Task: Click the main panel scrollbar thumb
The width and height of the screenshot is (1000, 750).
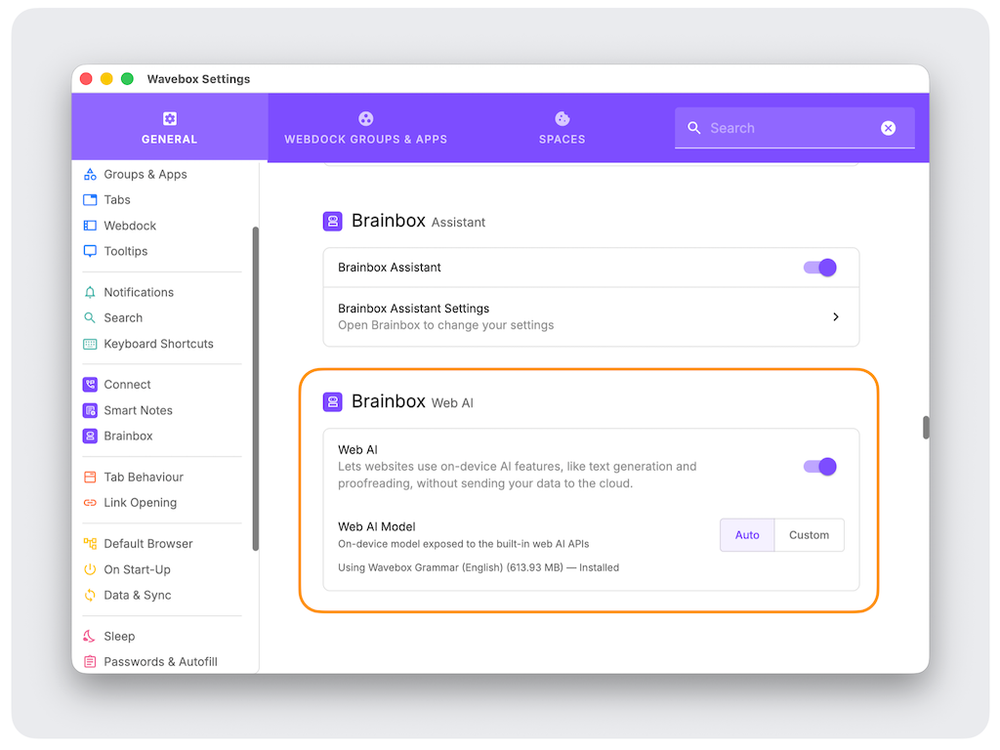Action: click(925, 427)
